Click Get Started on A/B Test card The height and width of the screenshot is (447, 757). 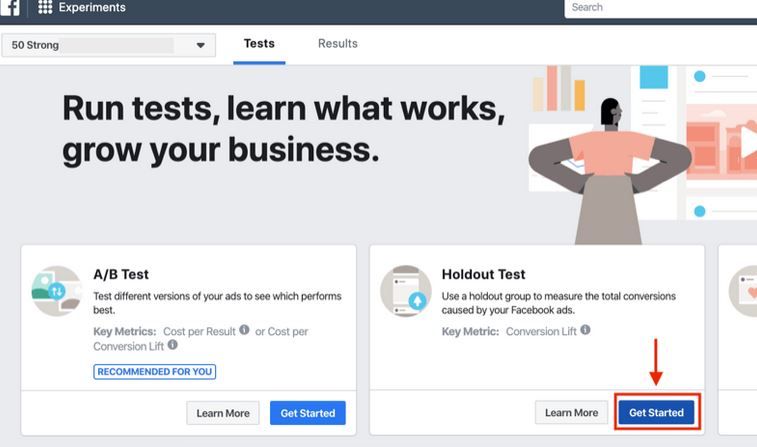(308, 413)
